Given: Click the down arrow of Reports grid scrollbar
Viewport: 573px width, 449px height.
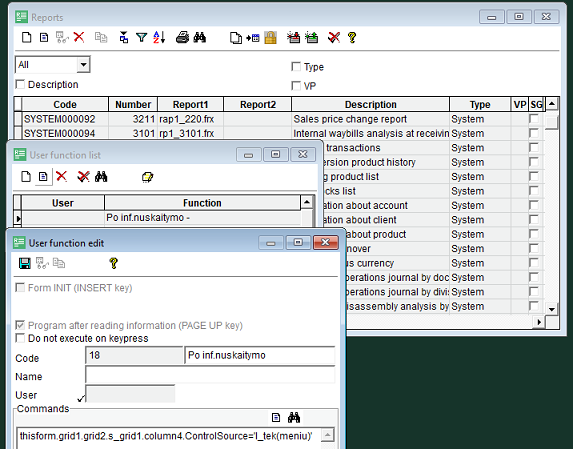Looking at the screenshot, I should [x=552, y=309].
